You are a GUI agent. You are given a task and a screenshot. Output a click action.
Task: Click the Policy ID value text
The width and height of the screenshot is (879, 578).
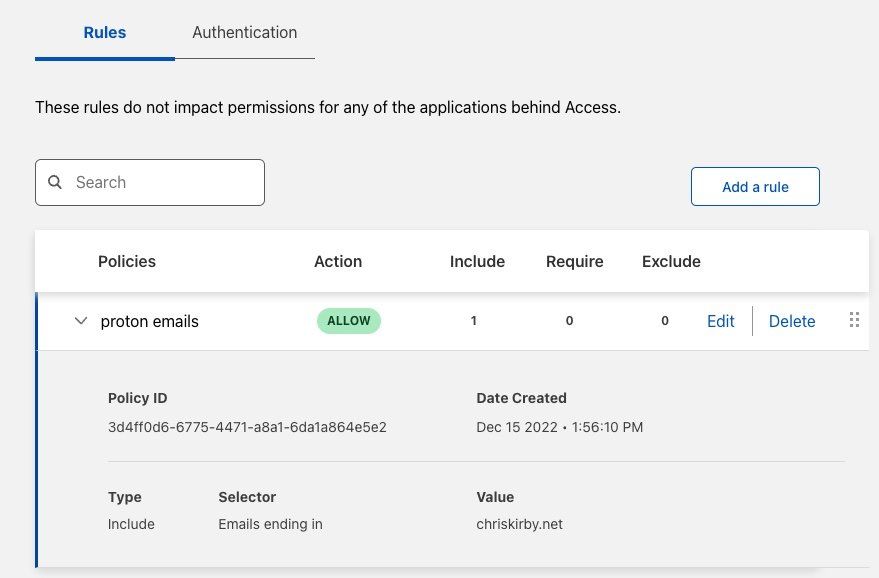click(247, 427)
